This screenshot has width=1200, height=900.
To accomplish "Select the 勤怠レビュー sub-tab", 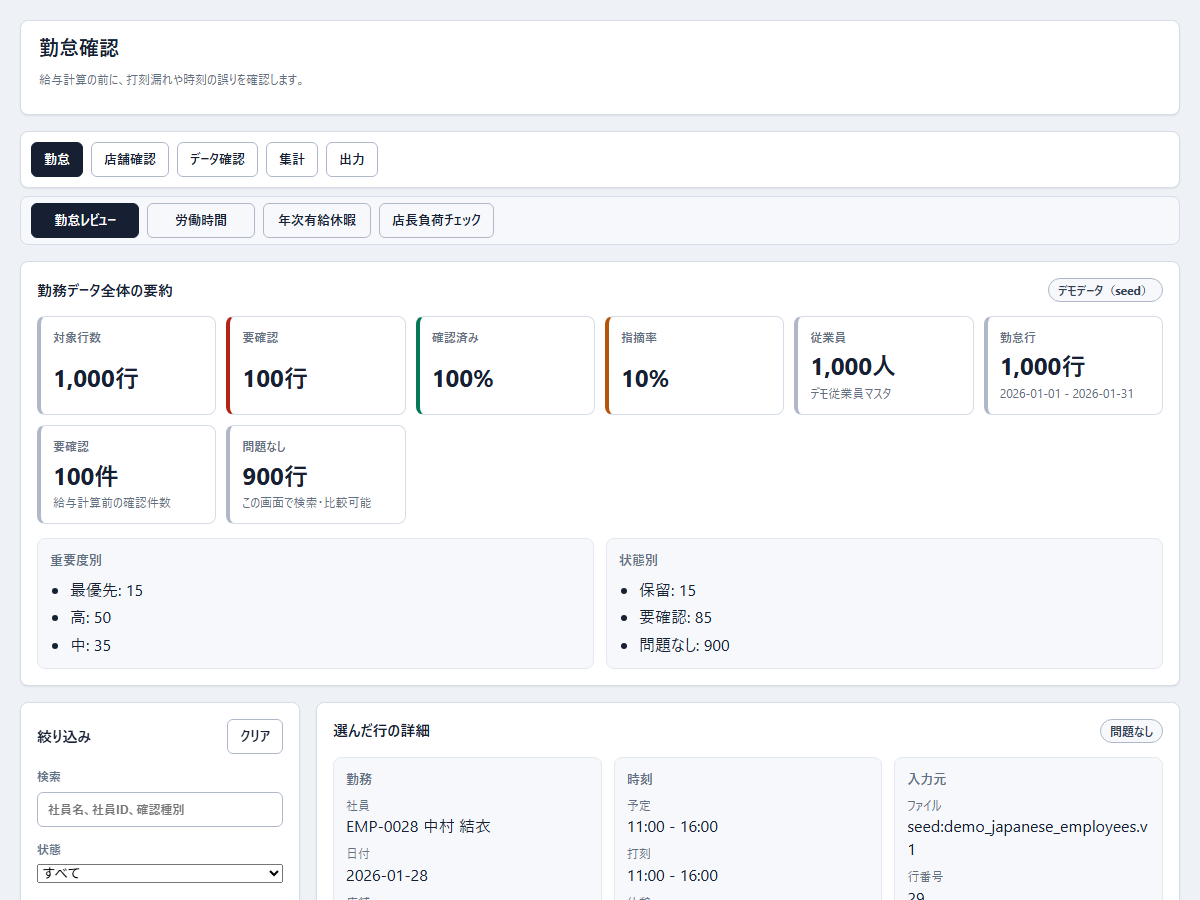I will [x=85, y=220].
